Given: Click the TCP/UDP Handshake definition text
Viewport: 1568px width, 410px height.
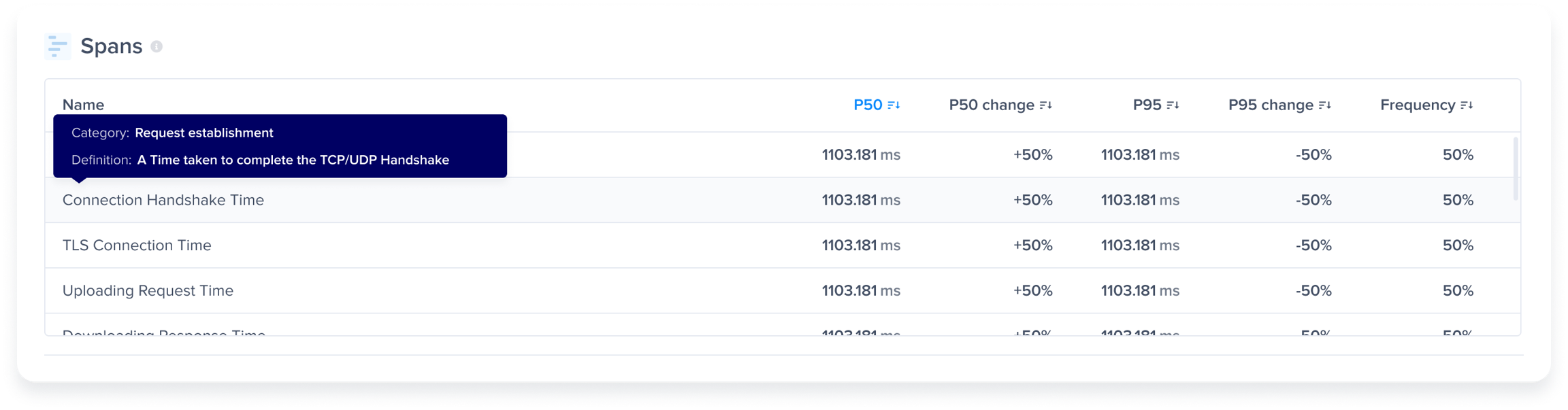Looking at the screenshot, I should [x=293, y=160].
